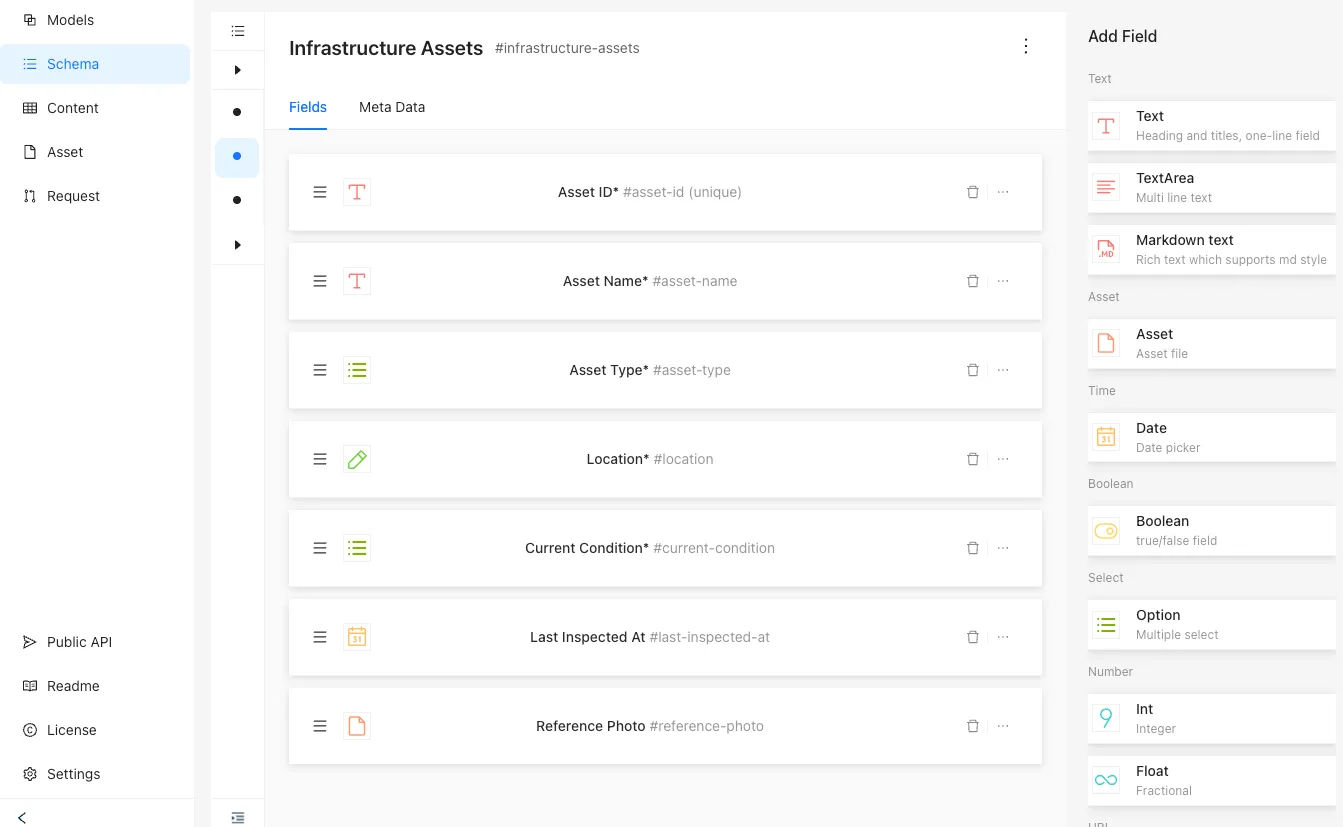Switch to the Meta Data tab
The height and width of the screenshot is (827, 1343).
pos(392,107)
